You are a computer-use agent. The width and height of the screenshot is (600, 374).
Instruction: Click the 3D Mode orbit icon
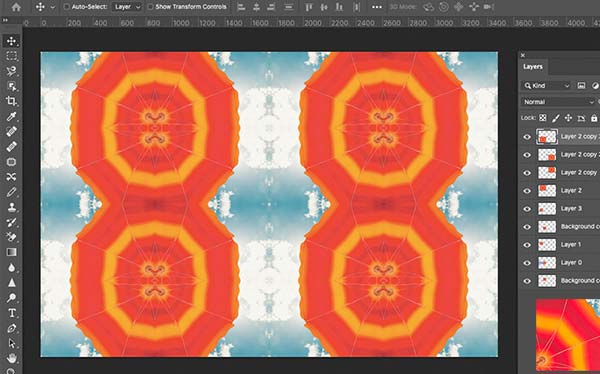coord(428,7)
